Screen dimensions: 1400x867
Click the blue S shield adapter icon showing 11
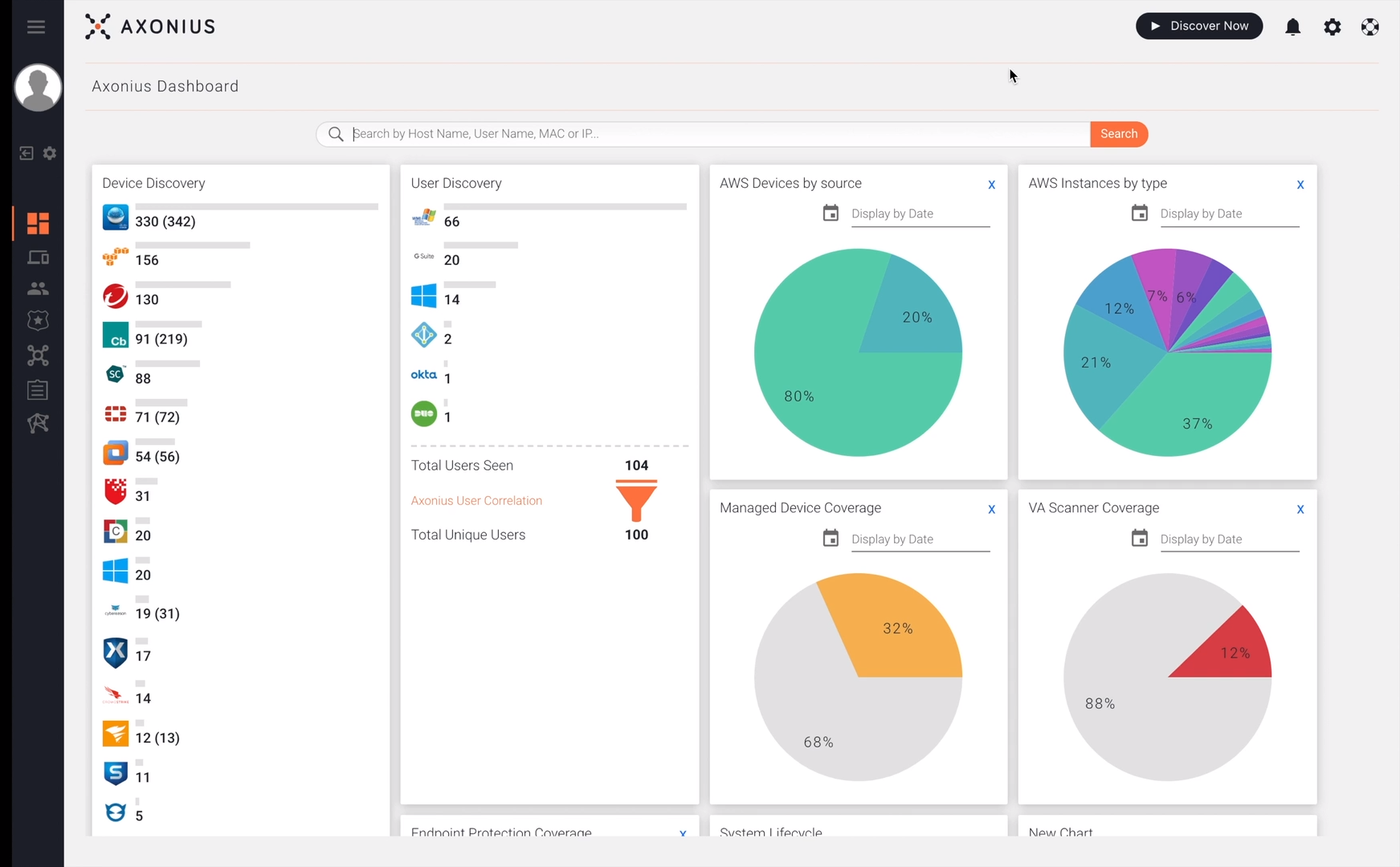point(116,773)
